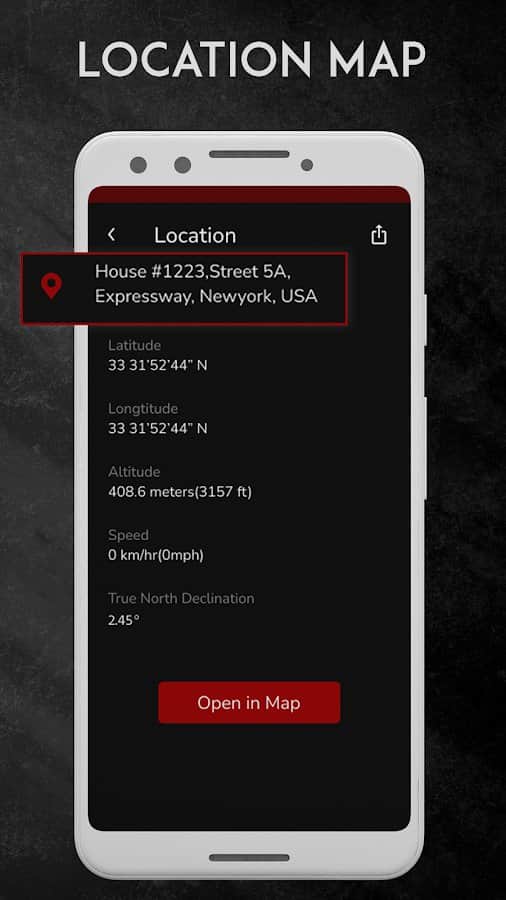Select the 0 km/hr speed value
The height and width of the screenshot is (900, 506).
pos(155,555)
